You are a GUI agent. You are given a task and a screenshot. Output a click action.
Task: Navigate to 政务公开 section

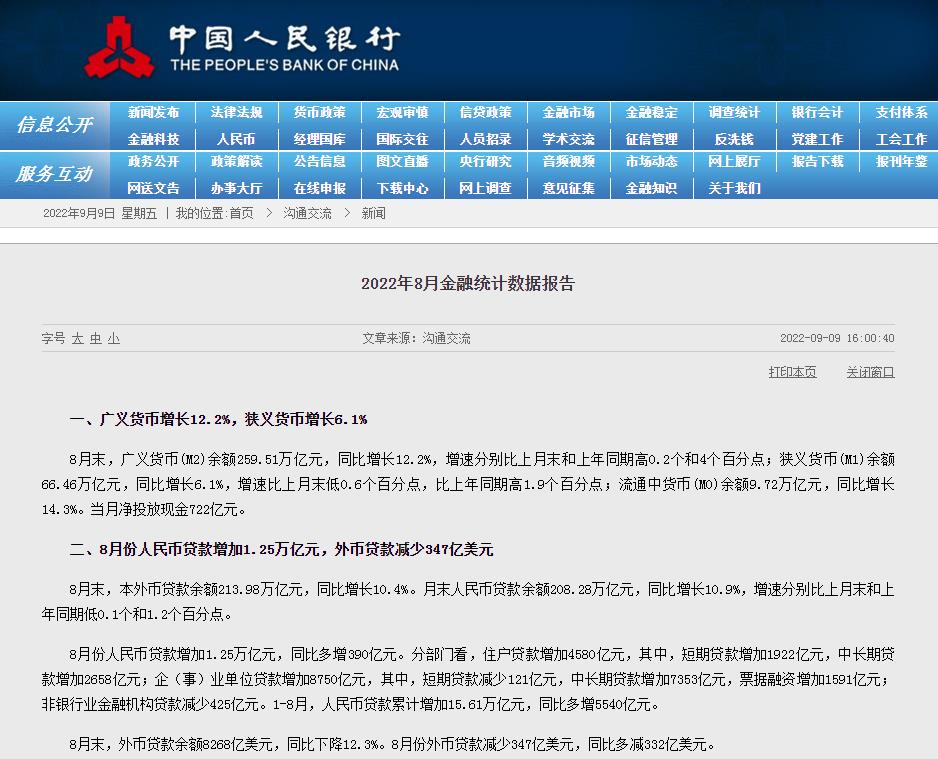point(153,161)
